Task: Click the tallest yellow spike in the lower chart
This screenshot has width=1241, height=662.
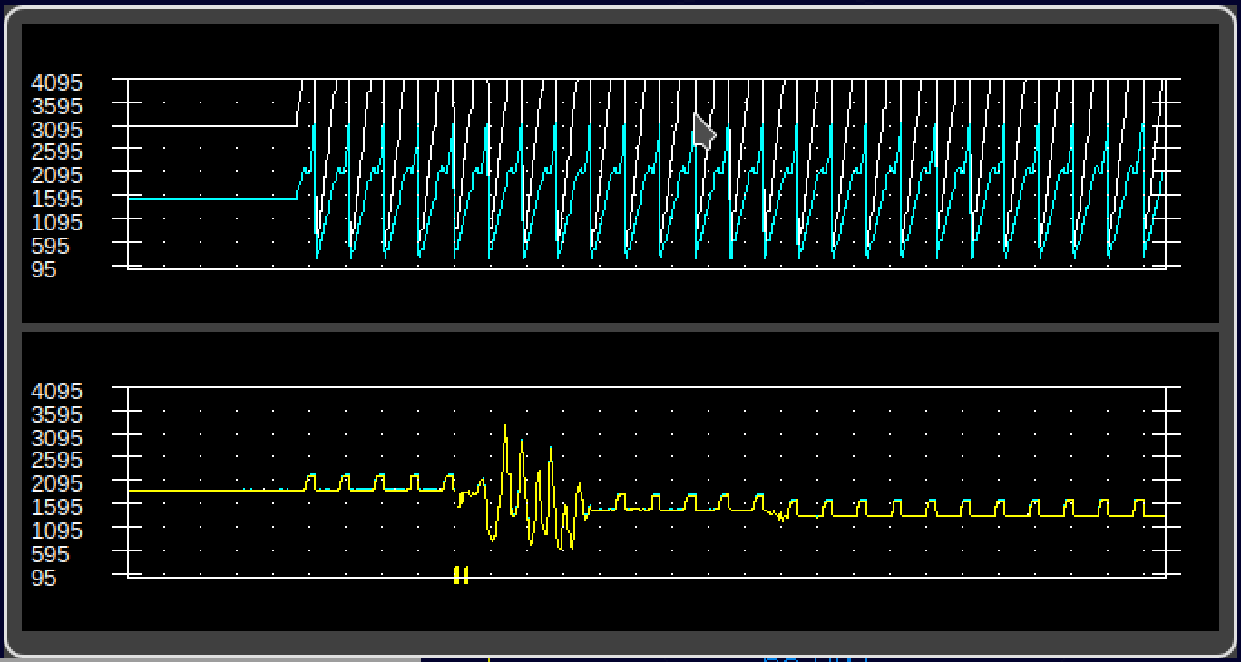Action: coord(505,430)
